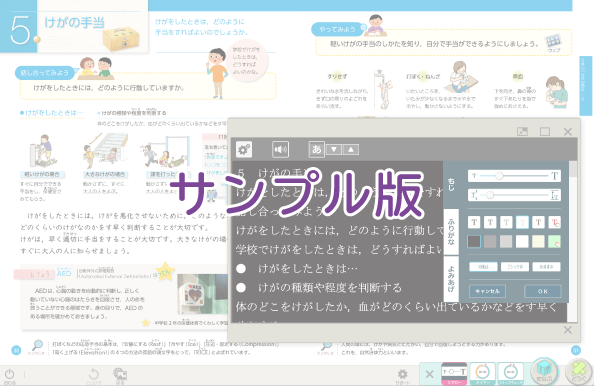594x386 pixels.
Task: Select the brown T text color
Action: pos(538,222)
